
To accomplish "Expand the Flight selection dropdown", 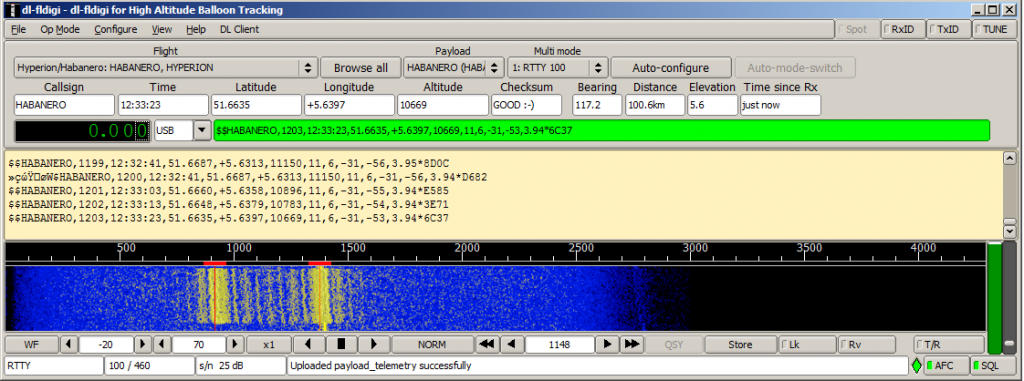I will click(308, 67).
